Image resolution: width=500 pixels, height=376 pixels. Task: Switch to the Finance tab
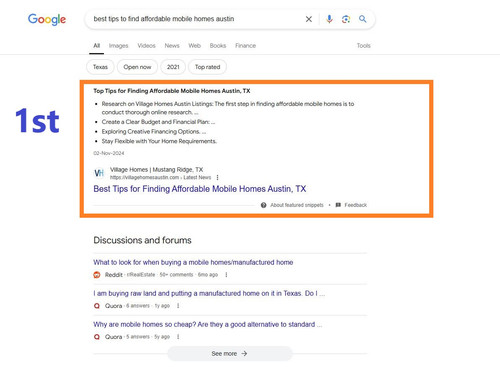(245, 46)
